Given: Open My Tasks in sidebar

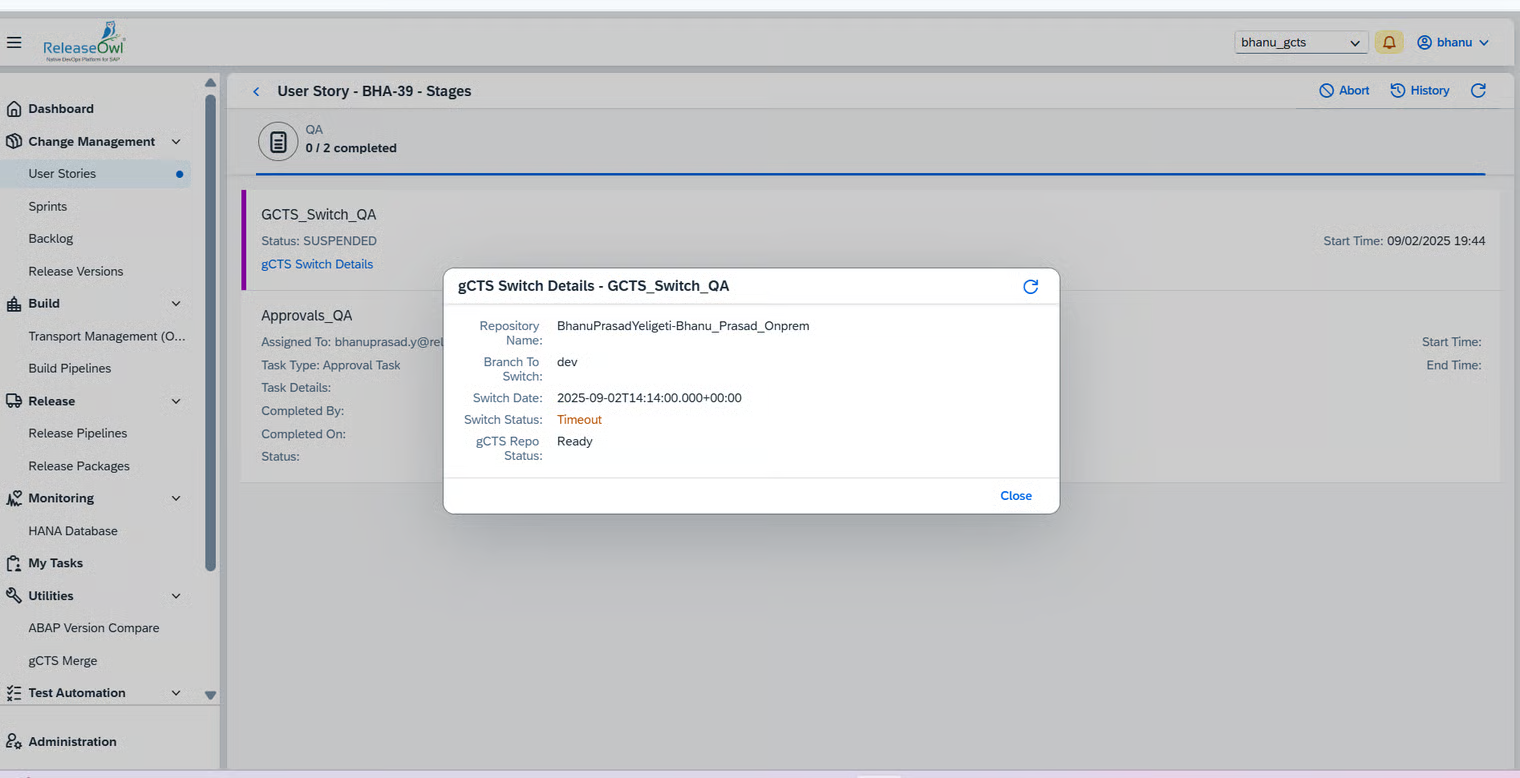Looking at the screenshot, I should pyautogui.click(x=55, y=563).
